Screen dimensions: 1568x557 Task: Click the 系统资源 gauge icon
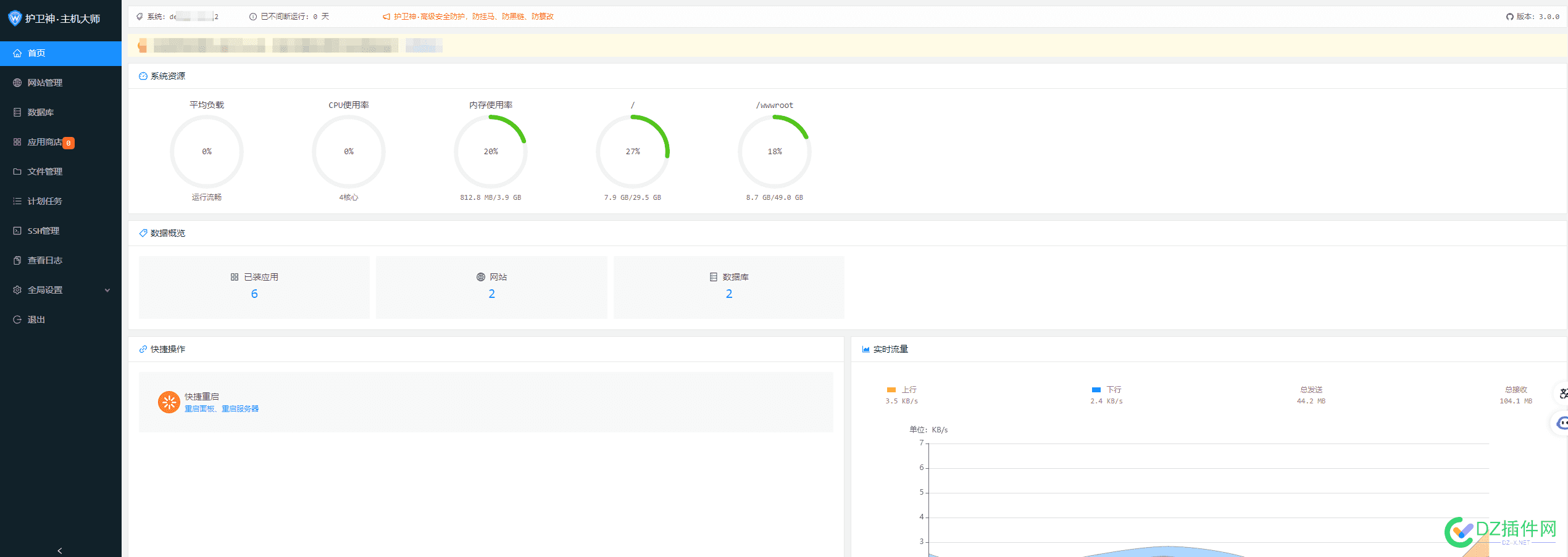pyautogui.click(x=143, y=76)
